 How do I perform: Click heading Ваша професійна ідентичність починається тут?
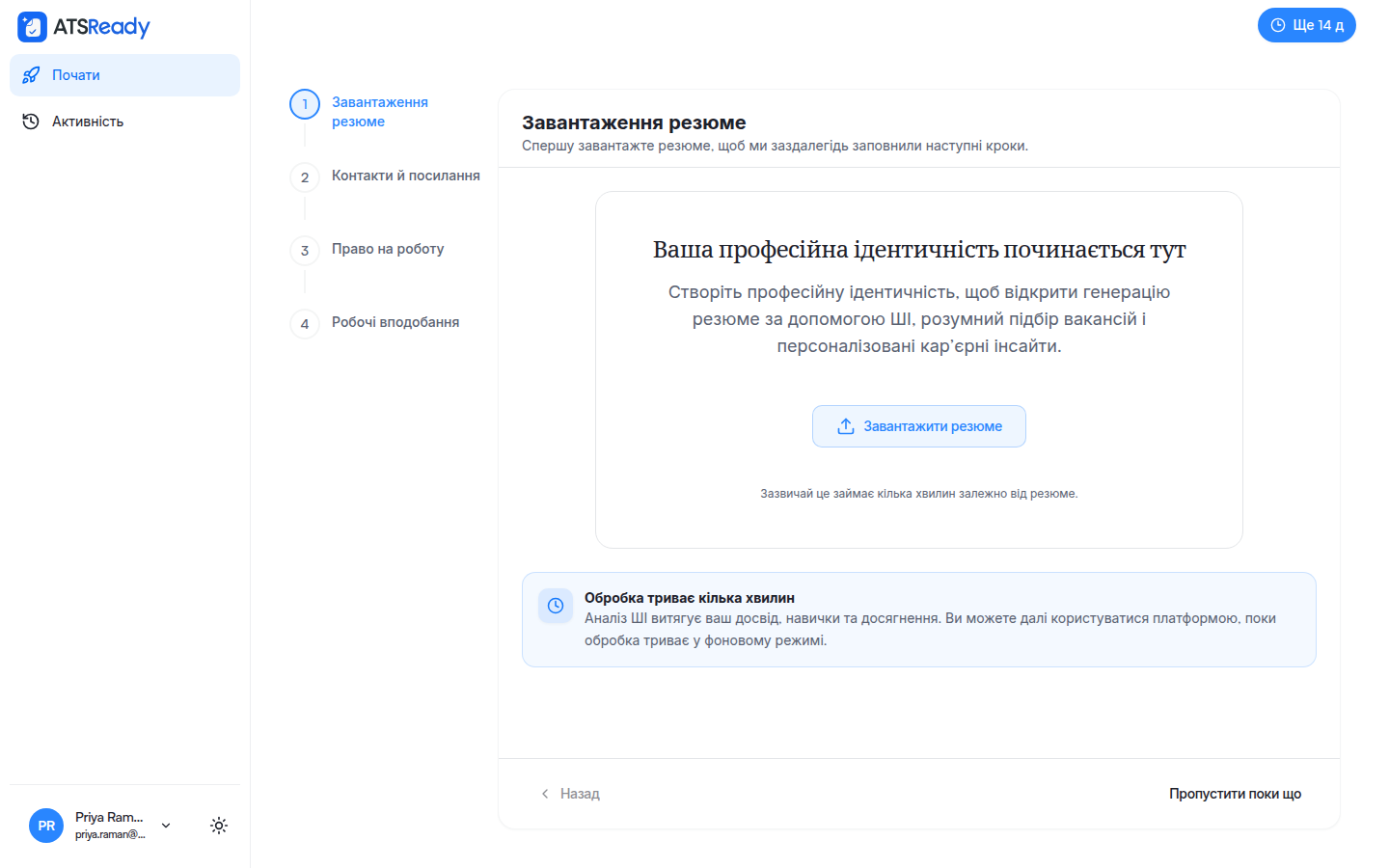[919, 250]
